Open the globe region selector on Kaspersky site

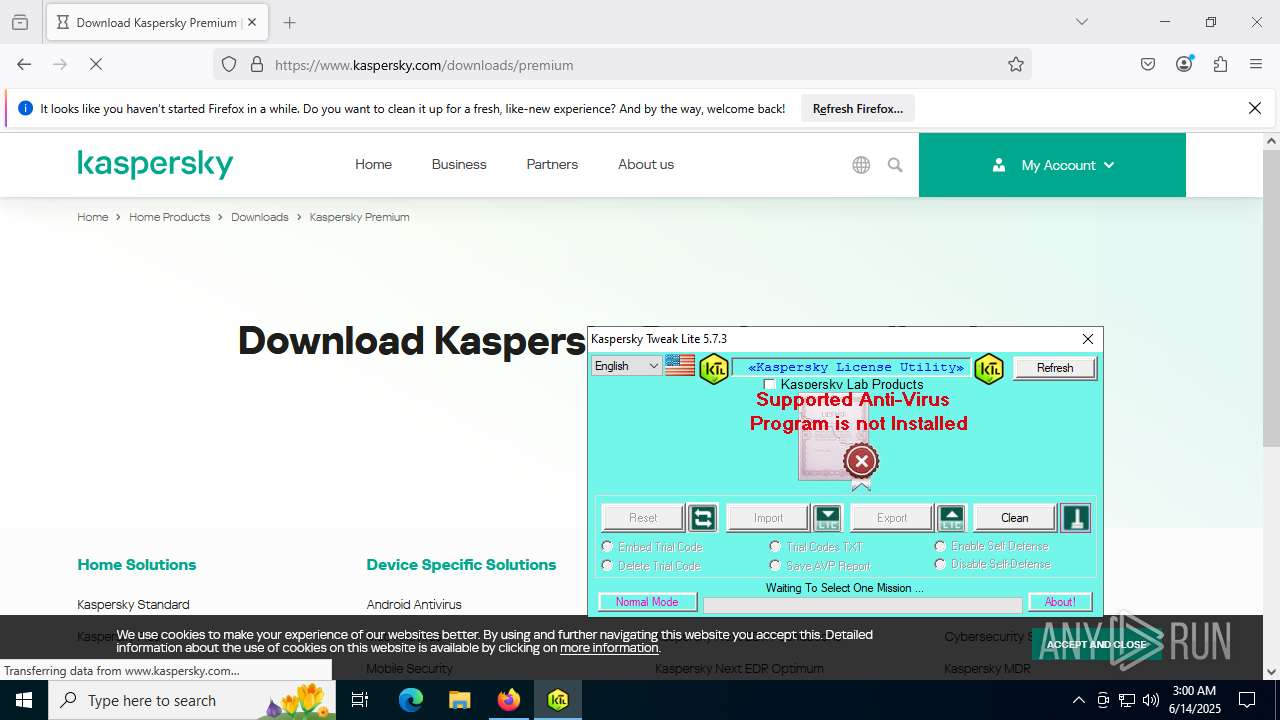click(861, 165)
